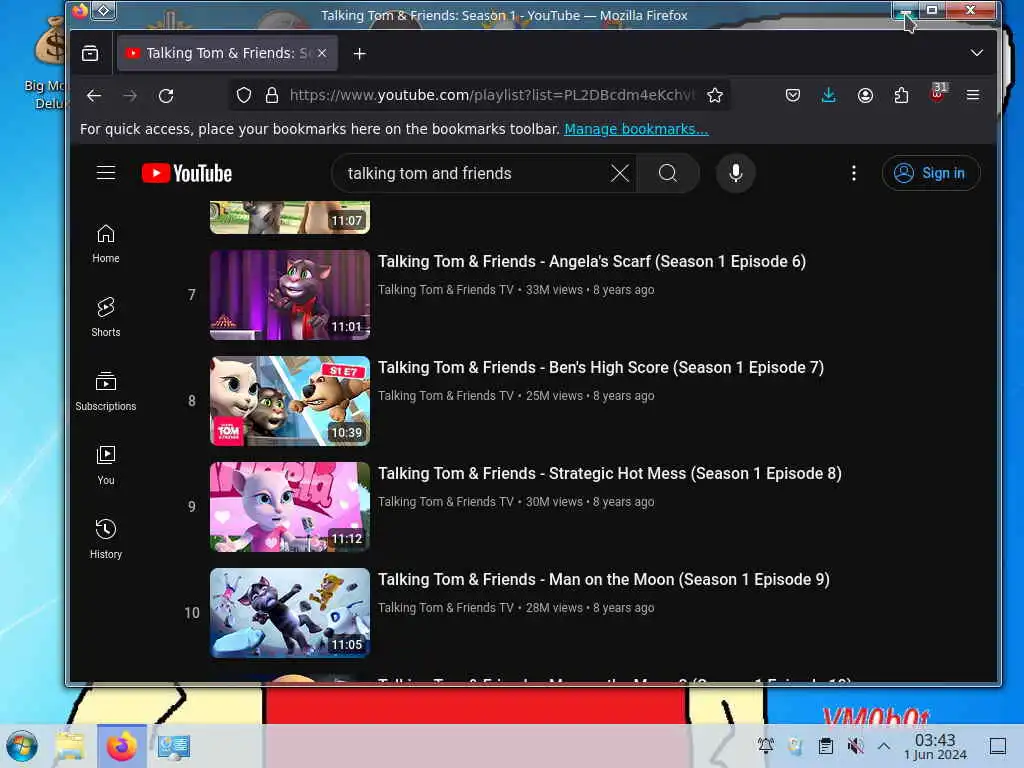Open the Firefox account icon
1024x768 pixels.
tap(865, 95)
